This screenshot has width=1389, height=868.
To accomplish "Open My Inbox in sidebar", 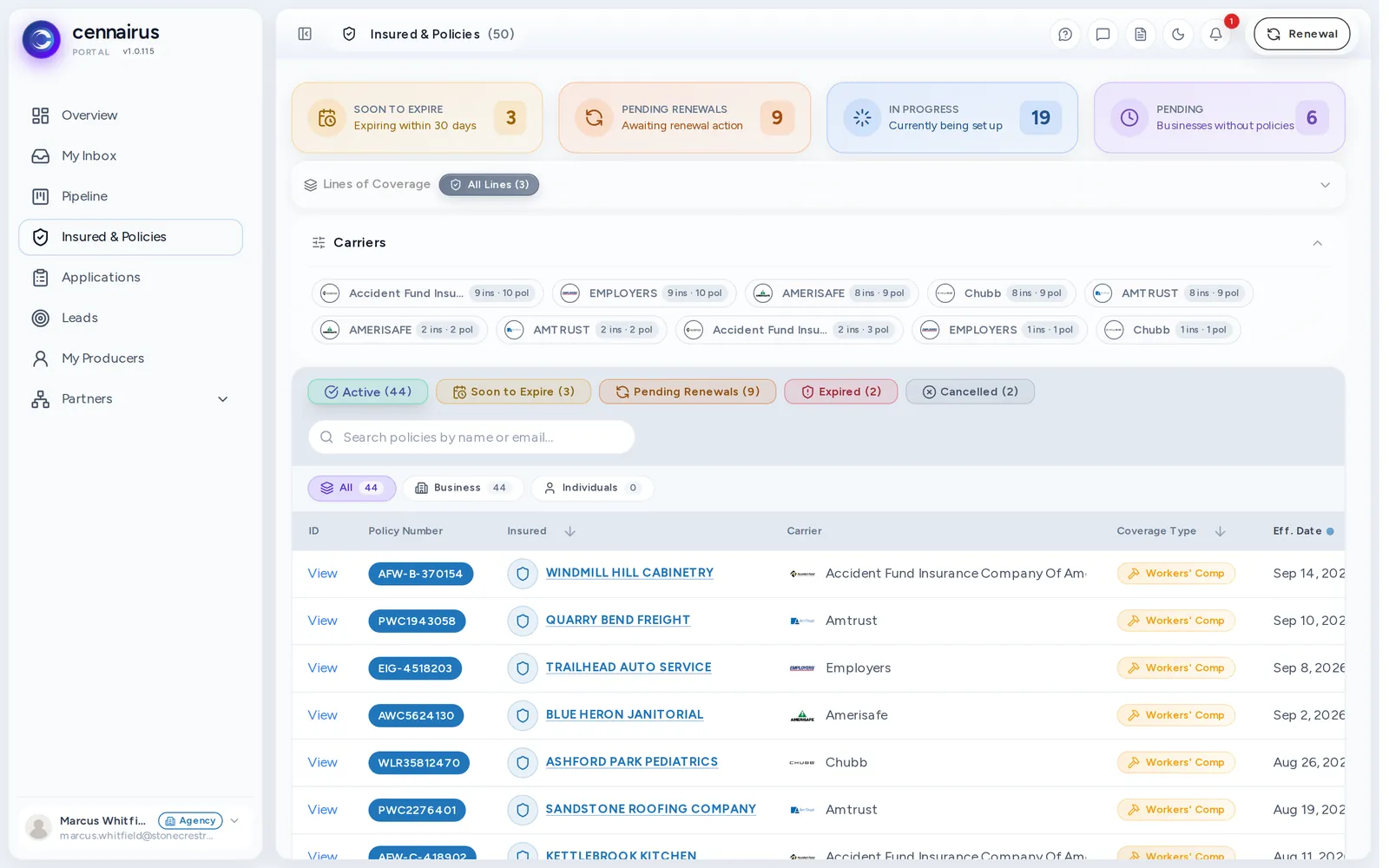I will tap(130, 156).
